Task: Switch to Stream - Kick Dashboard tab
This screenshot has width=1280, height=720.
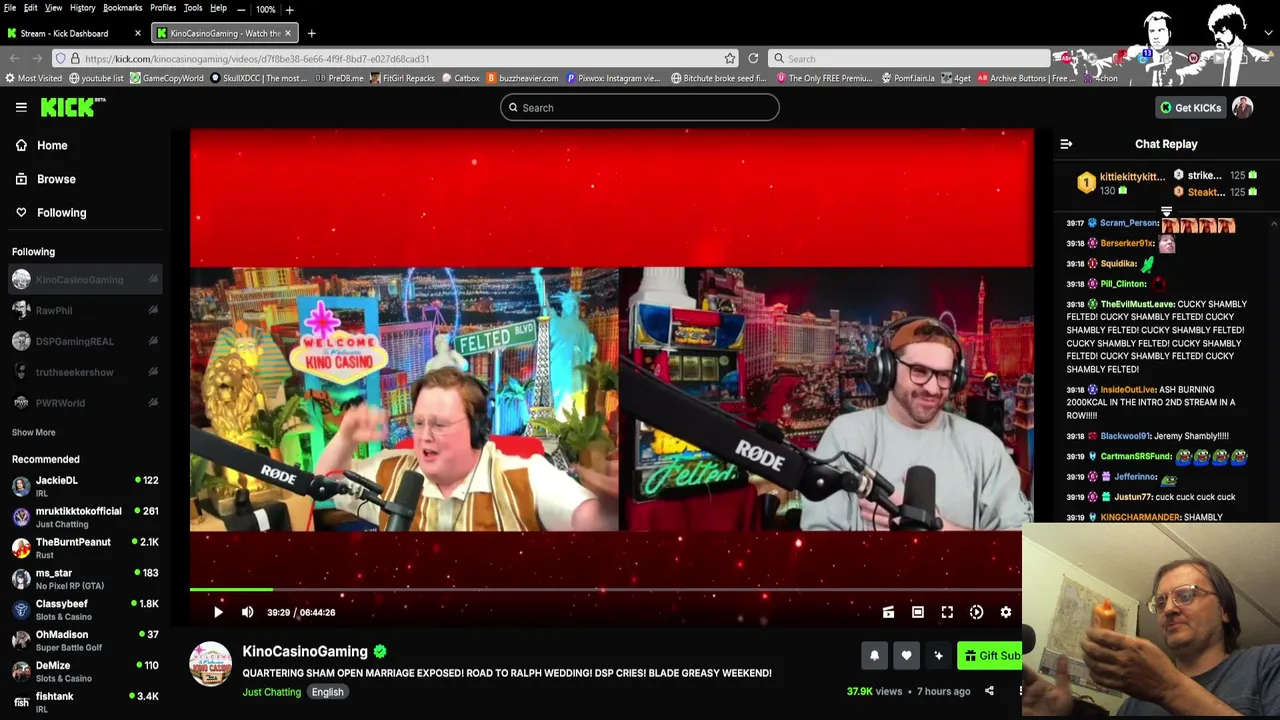Action: (x=72, y=33)
